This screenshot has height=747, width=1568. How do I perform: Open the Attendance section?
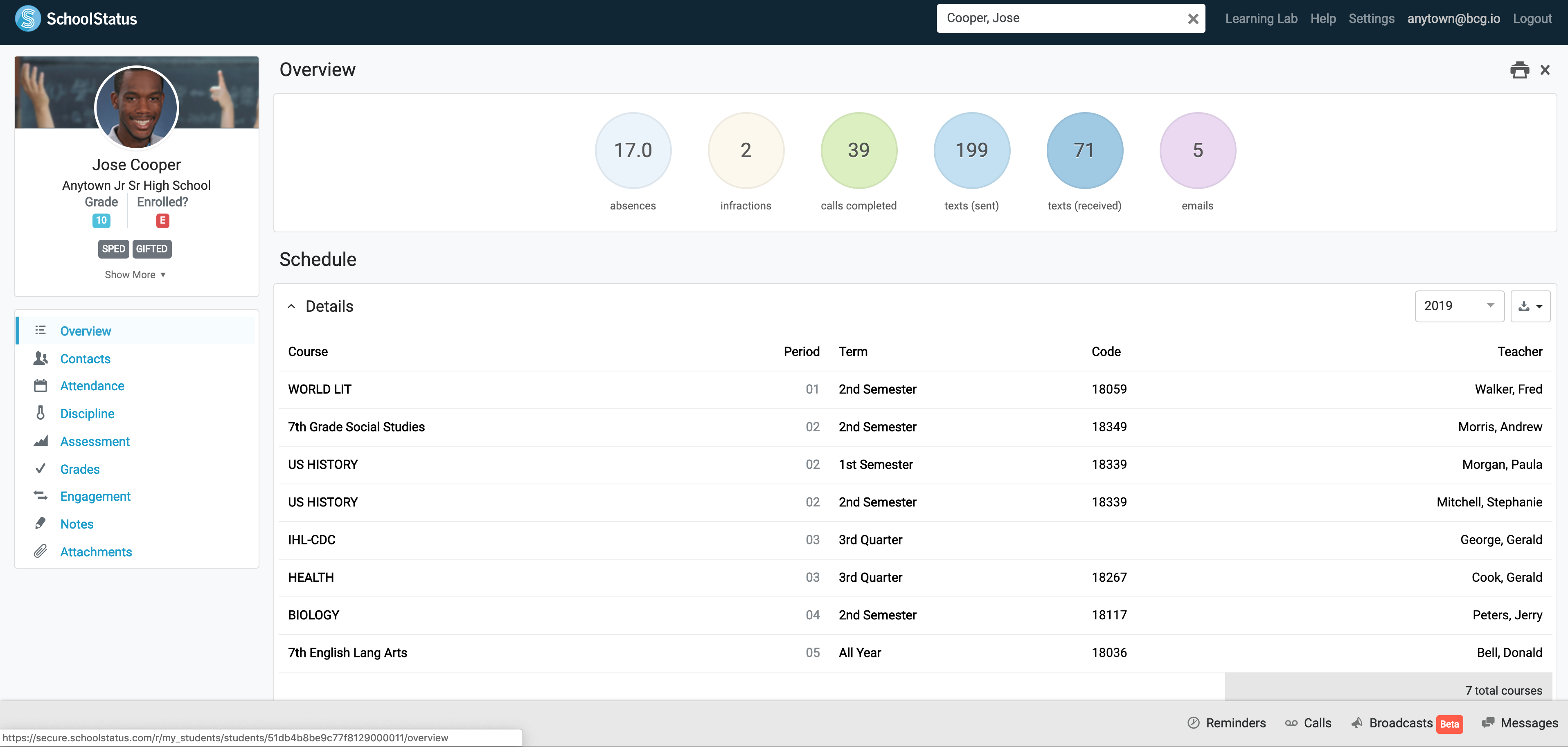point(92,385)
